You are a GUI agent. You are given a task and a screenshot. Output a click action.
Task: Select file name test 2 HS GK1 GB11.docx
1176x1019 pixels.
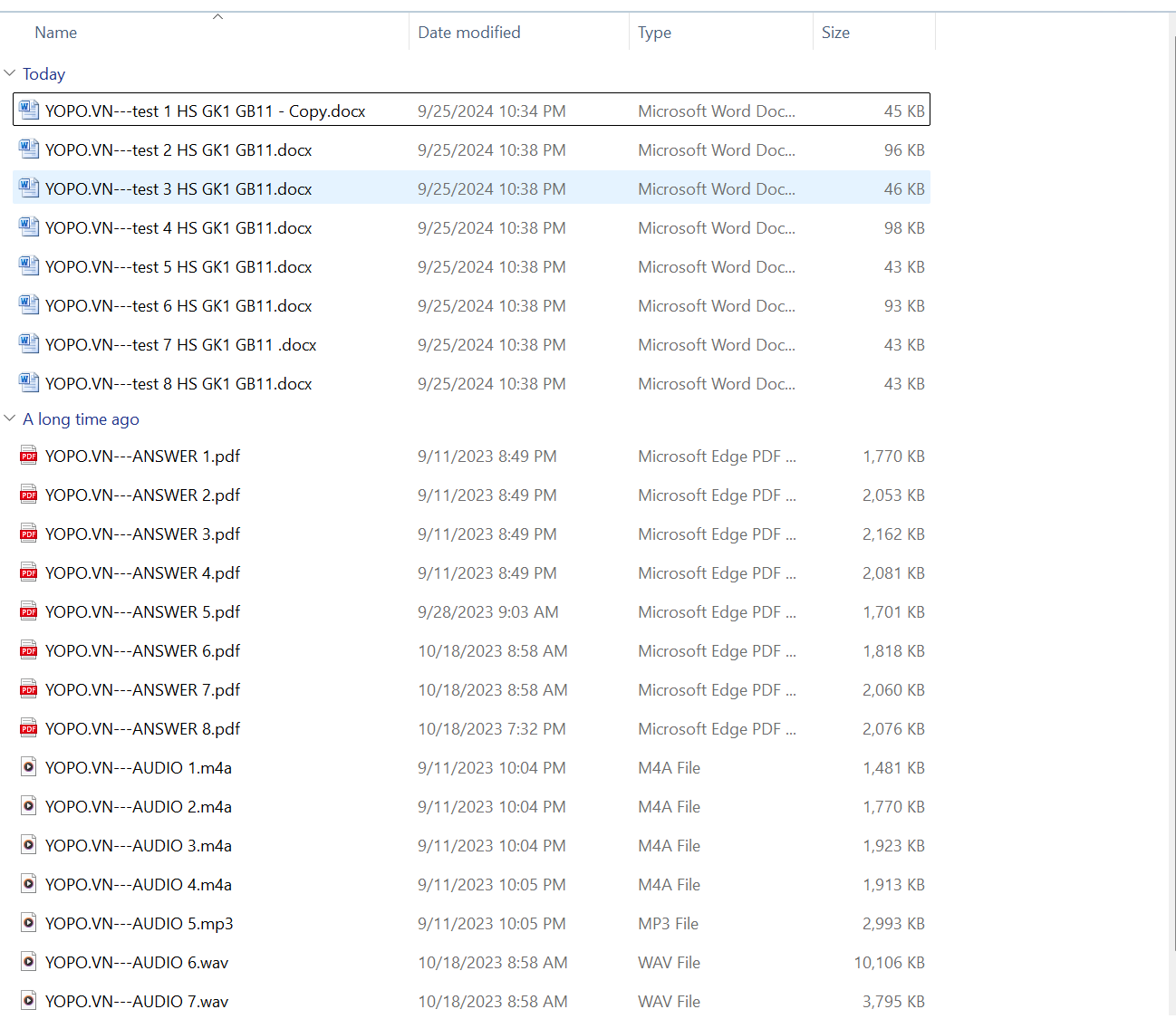pyautogui.click(x=178, y=150)
